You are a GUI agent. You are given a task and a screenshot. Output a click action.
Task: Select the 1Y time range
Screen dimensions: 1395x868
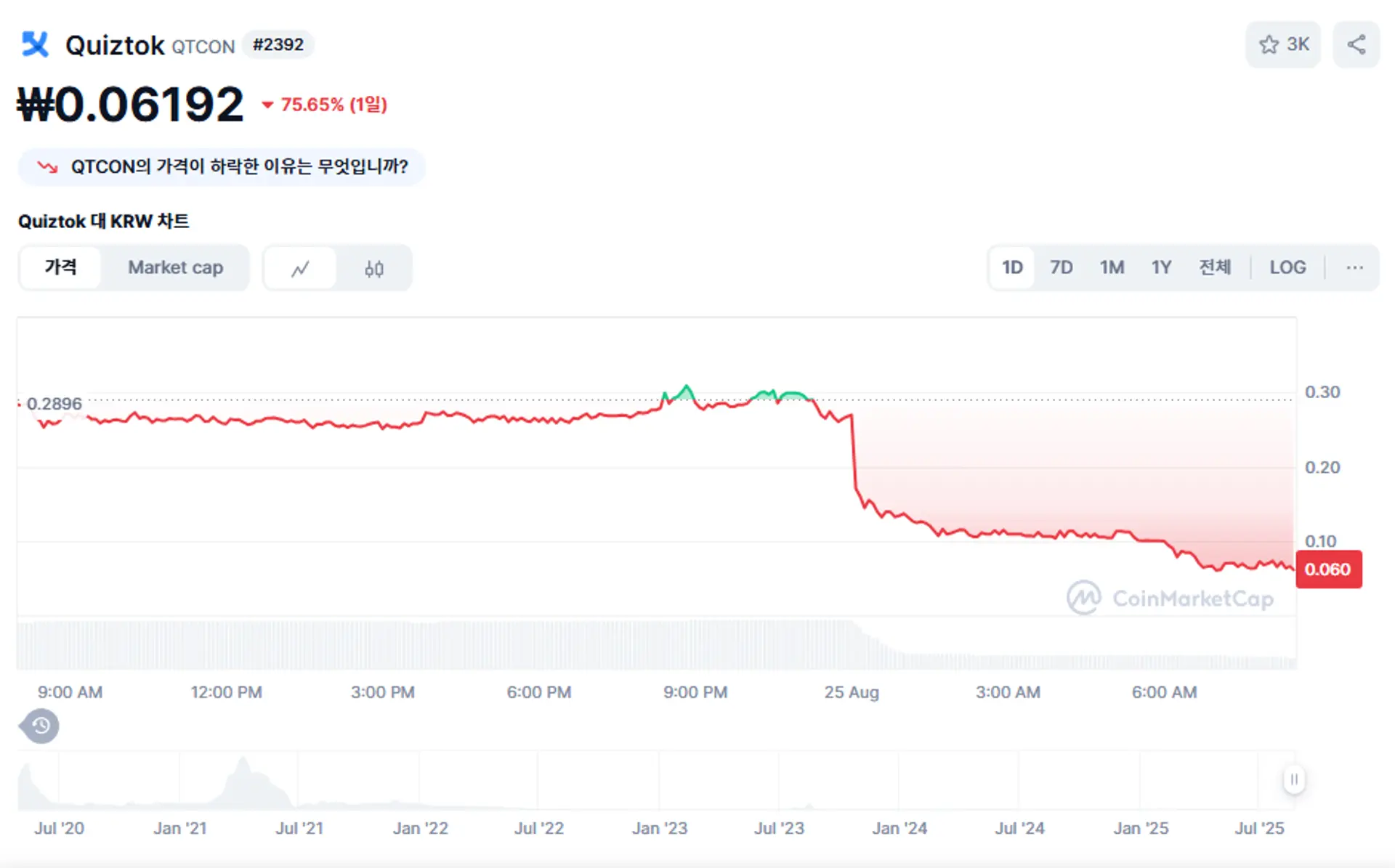coord(1161,267)
